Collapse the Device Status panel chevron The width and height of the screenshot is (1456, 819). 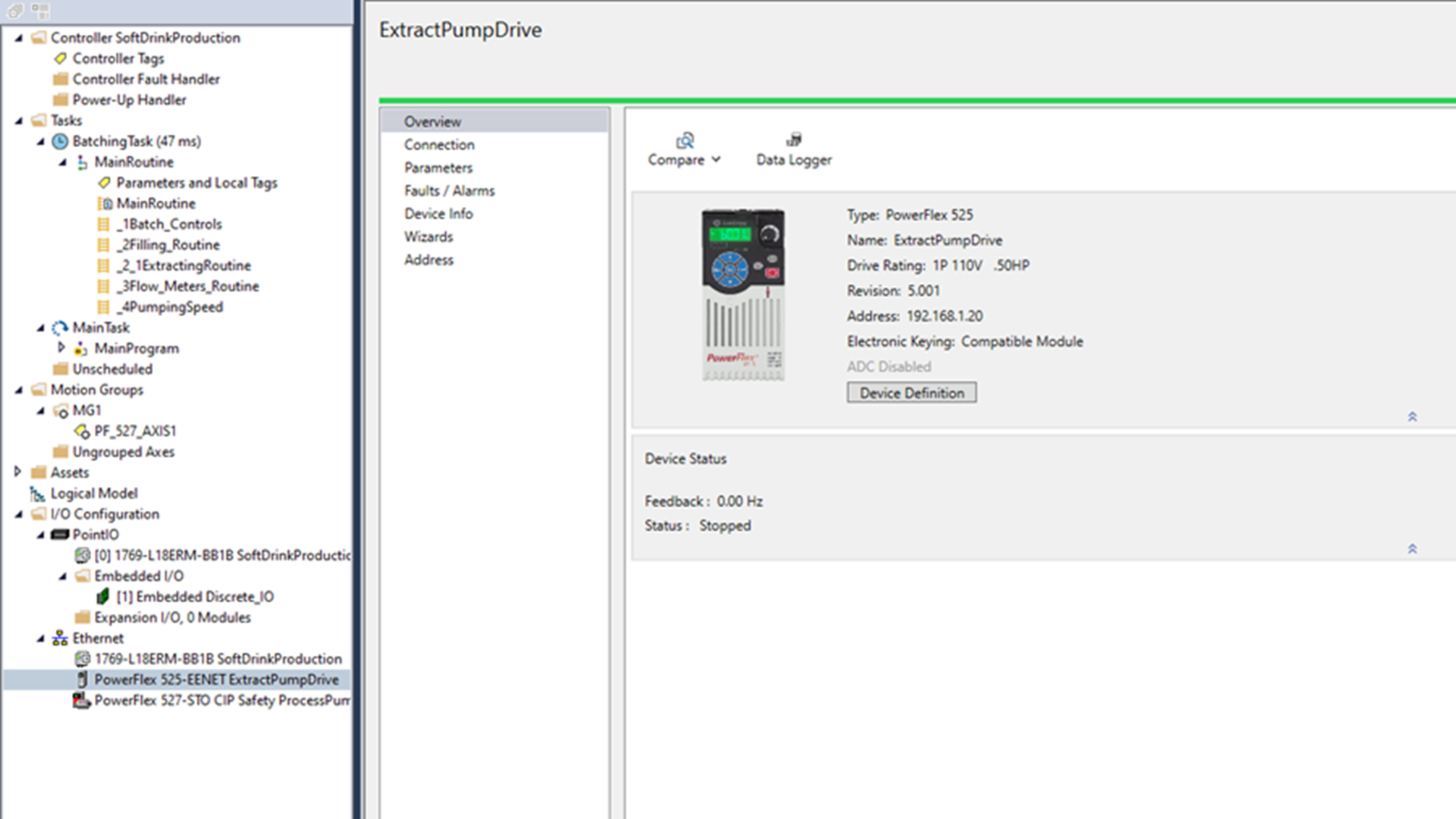tap(1412, 549)
